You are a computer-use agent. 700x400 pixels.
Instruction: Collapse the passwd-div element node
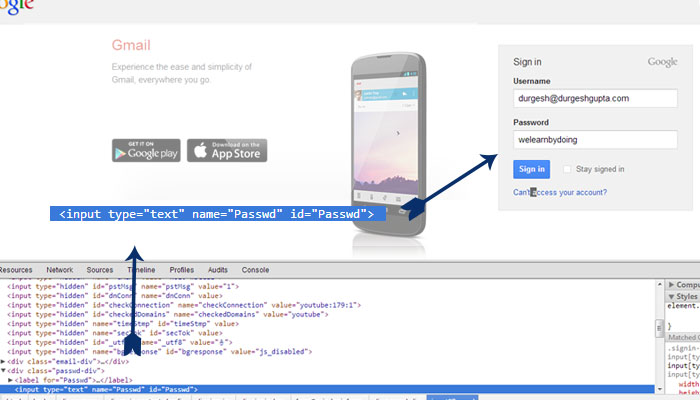4,371
